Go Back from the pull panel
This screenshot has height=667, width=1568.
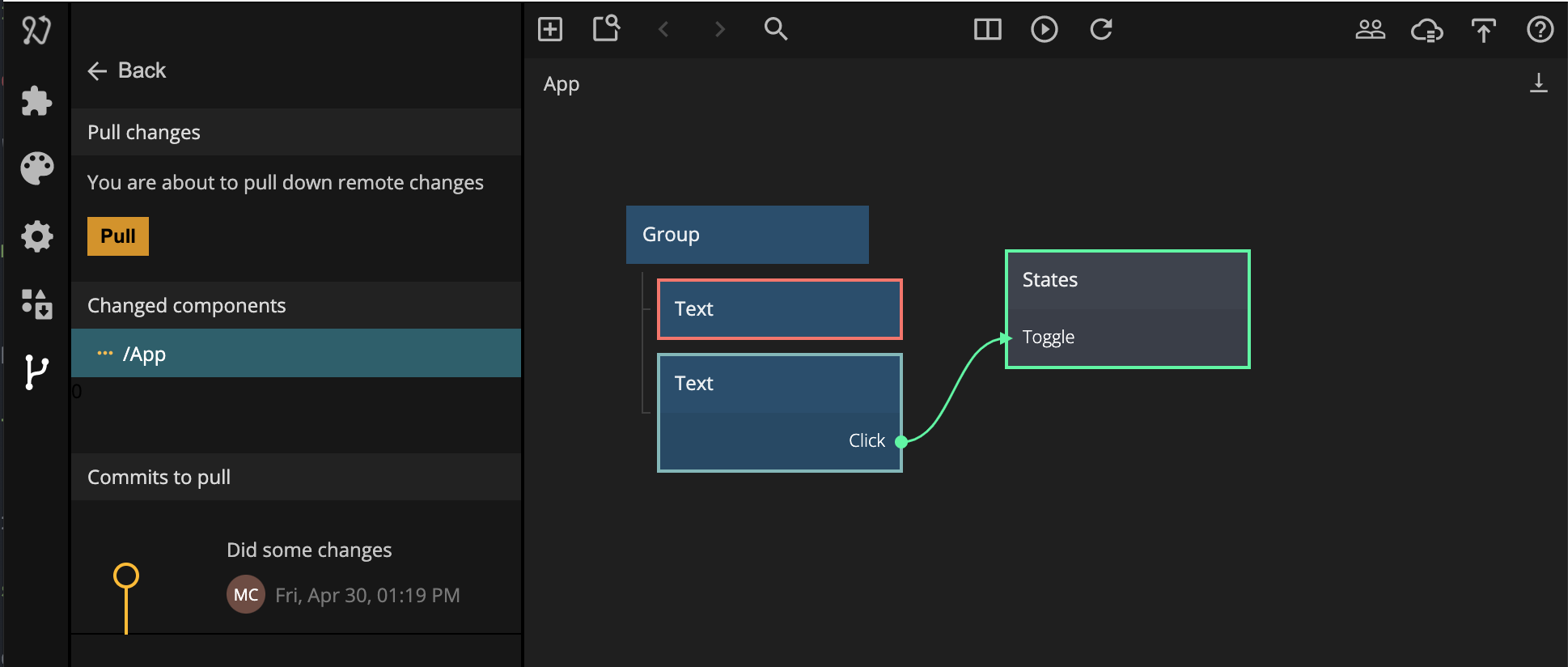coord(127,71)
